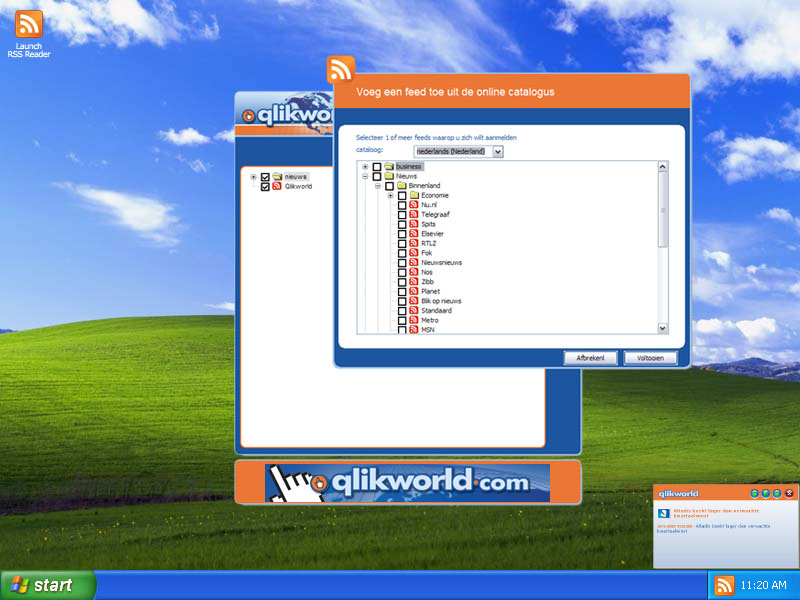Viewport: 800px width, 600px height.
Task: Click the business folder icon in catalog
Action: tap(389, 167)
